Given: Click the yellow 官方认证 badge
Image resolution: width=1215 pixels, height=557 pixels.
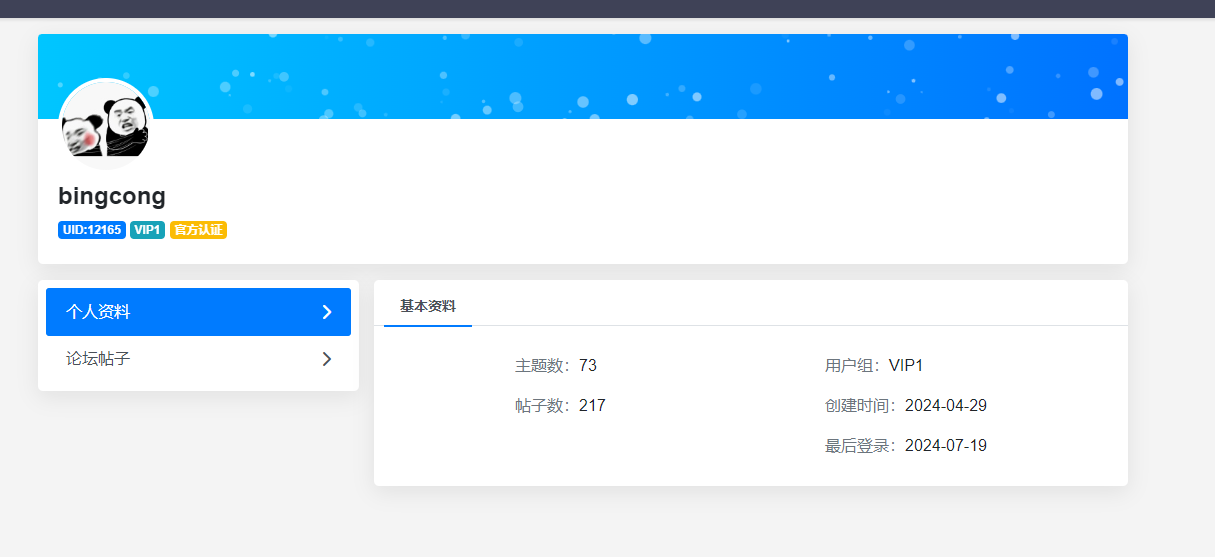Looking at the screenshot, I should pyautogui.click(x=198, y=230).
